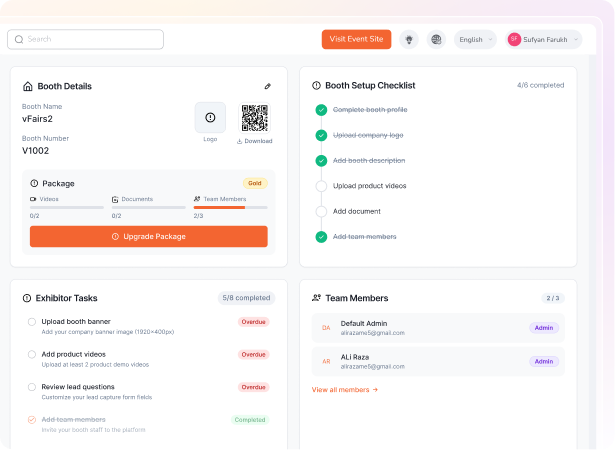The width and height of the screenshot is (615, 450).
Task: Click the 2 / 3 members count badge
Action: (553, 298)
